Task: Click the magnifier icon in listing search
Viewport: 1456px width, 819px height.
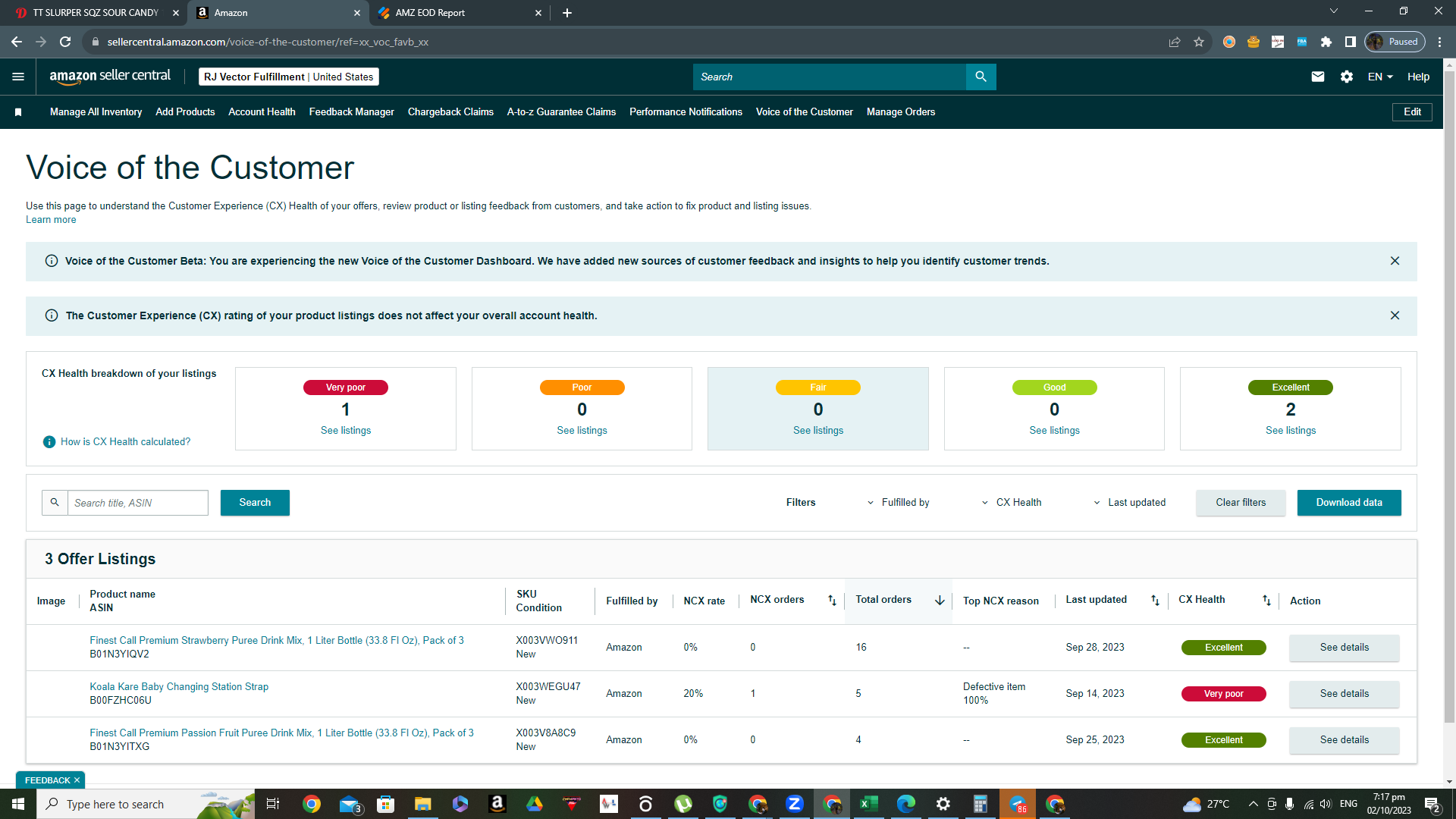Action: [x=55, y=503]
